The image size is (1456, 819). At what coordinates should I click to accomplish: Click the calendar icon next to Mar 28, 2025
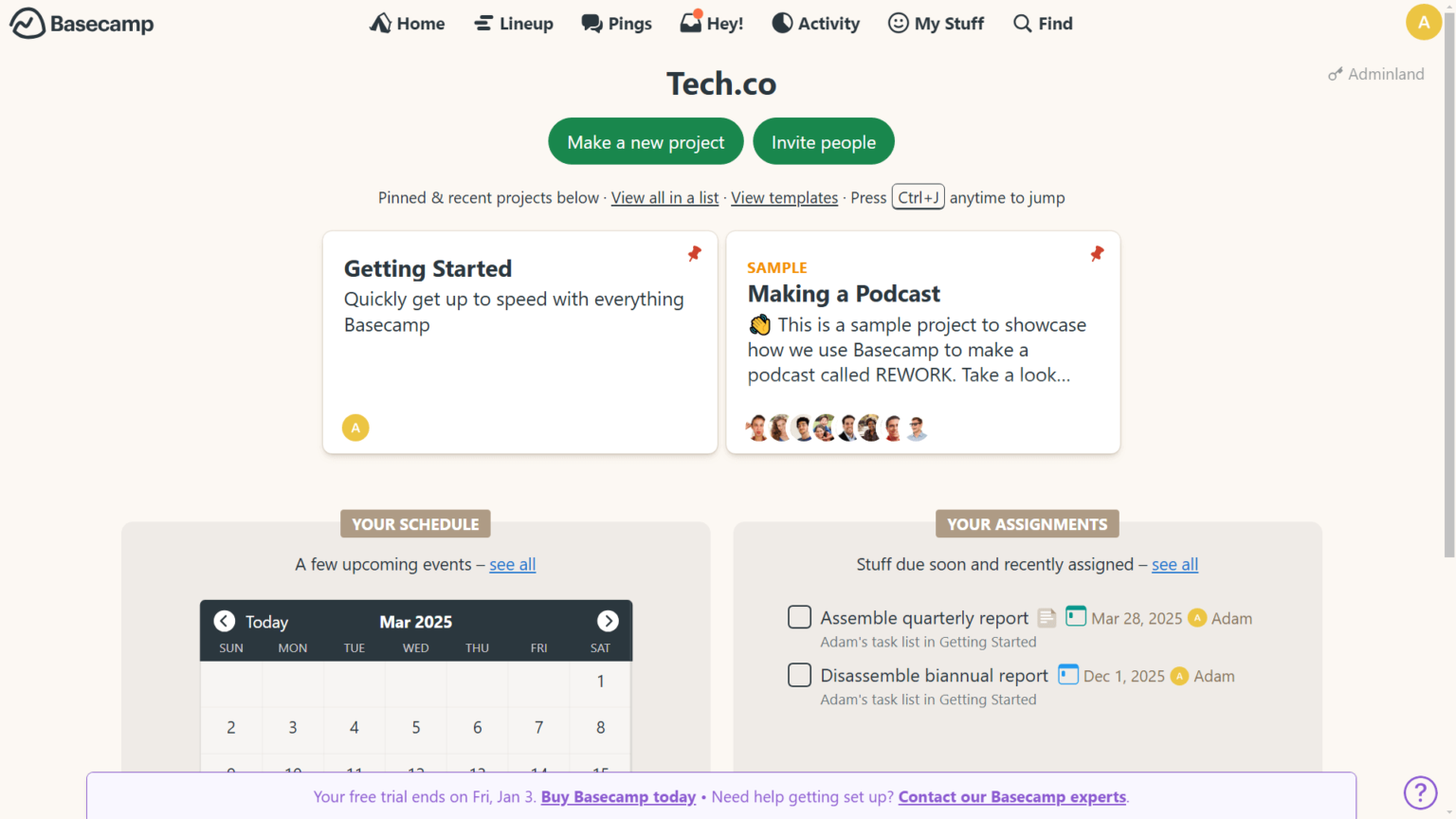pyautogui.click(x=1075, y=616)
